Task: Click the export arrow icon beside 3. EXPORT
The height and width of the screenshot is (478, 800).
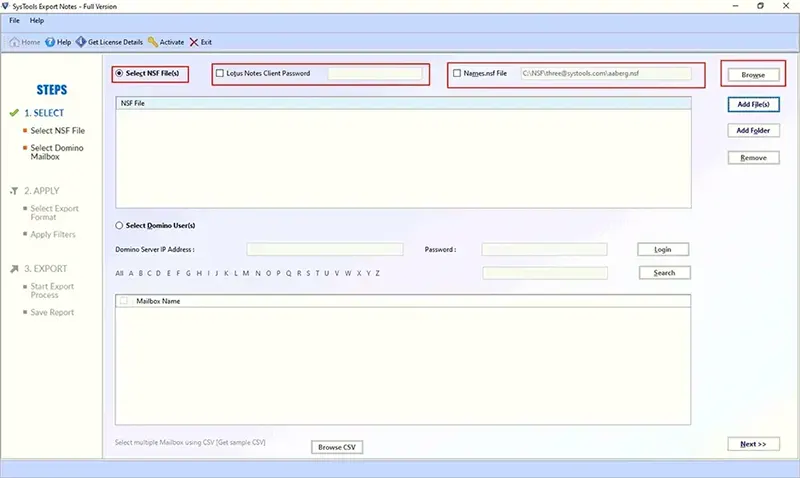Action: pos(14,268)
